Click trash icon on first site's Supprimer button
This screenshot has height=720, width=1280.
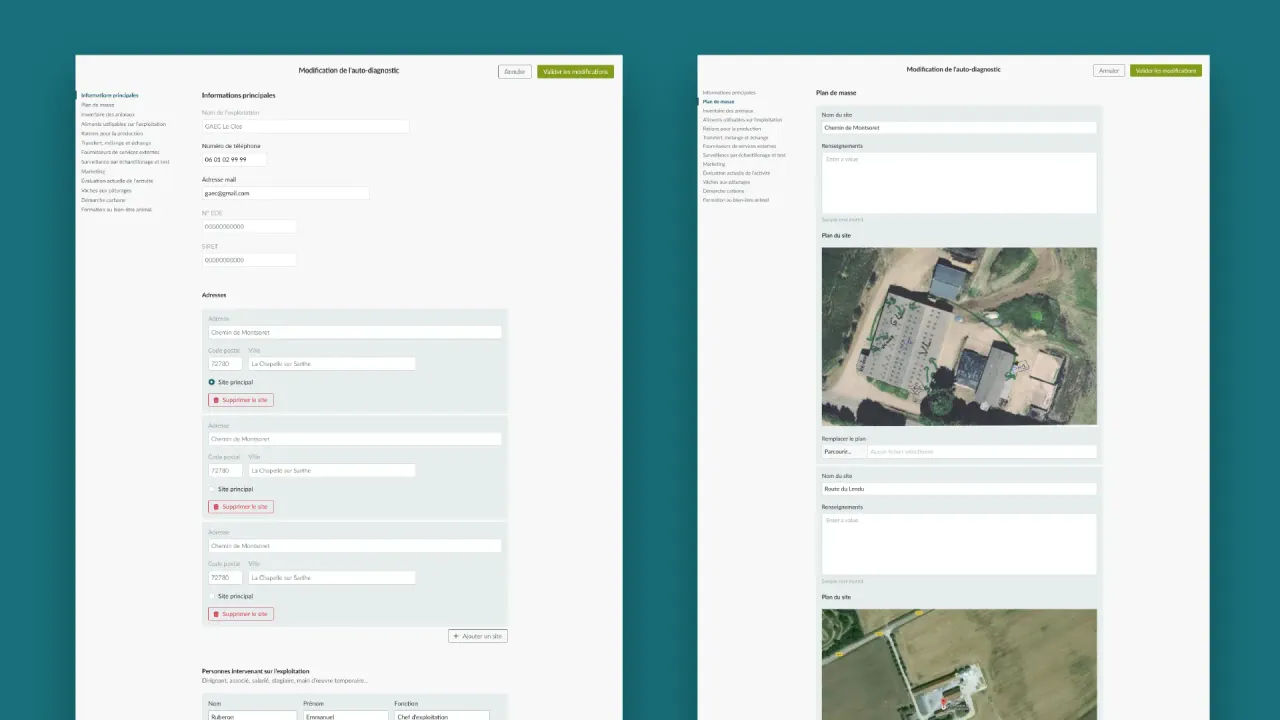(x=216, y=400)
